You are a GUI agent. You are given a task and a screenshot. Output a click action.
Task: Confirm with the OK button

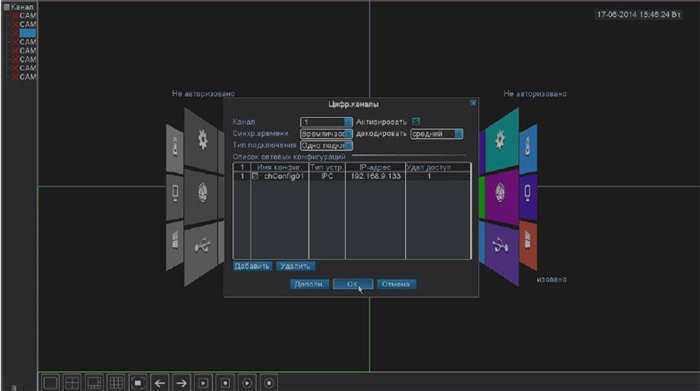pos(353,284)
